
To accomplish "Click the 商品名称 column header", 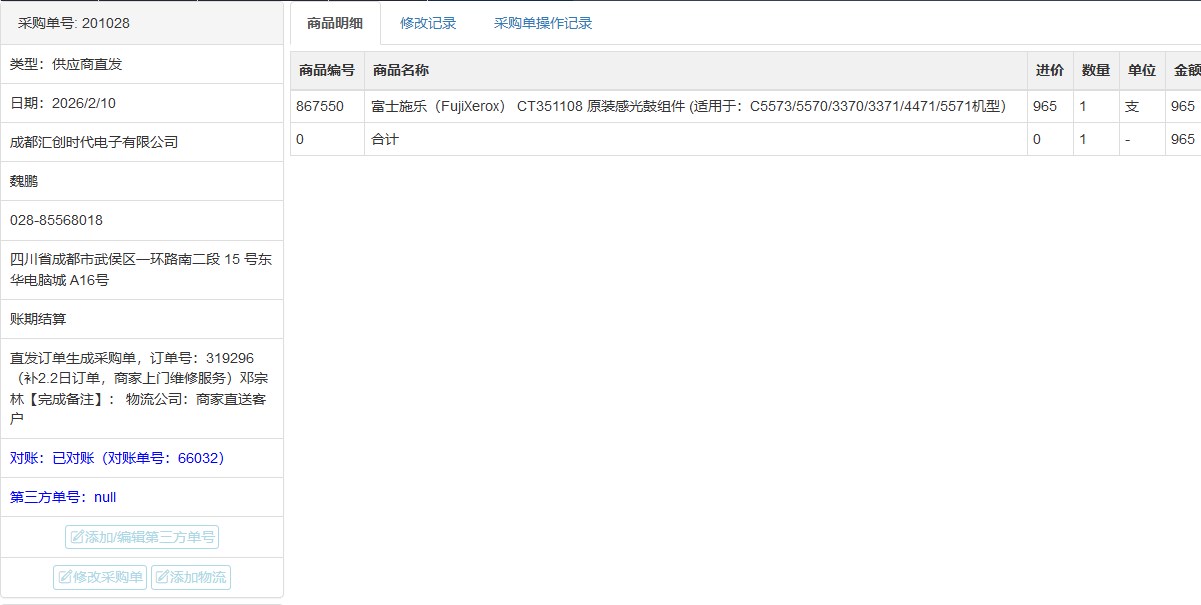I will pos(401,70).
